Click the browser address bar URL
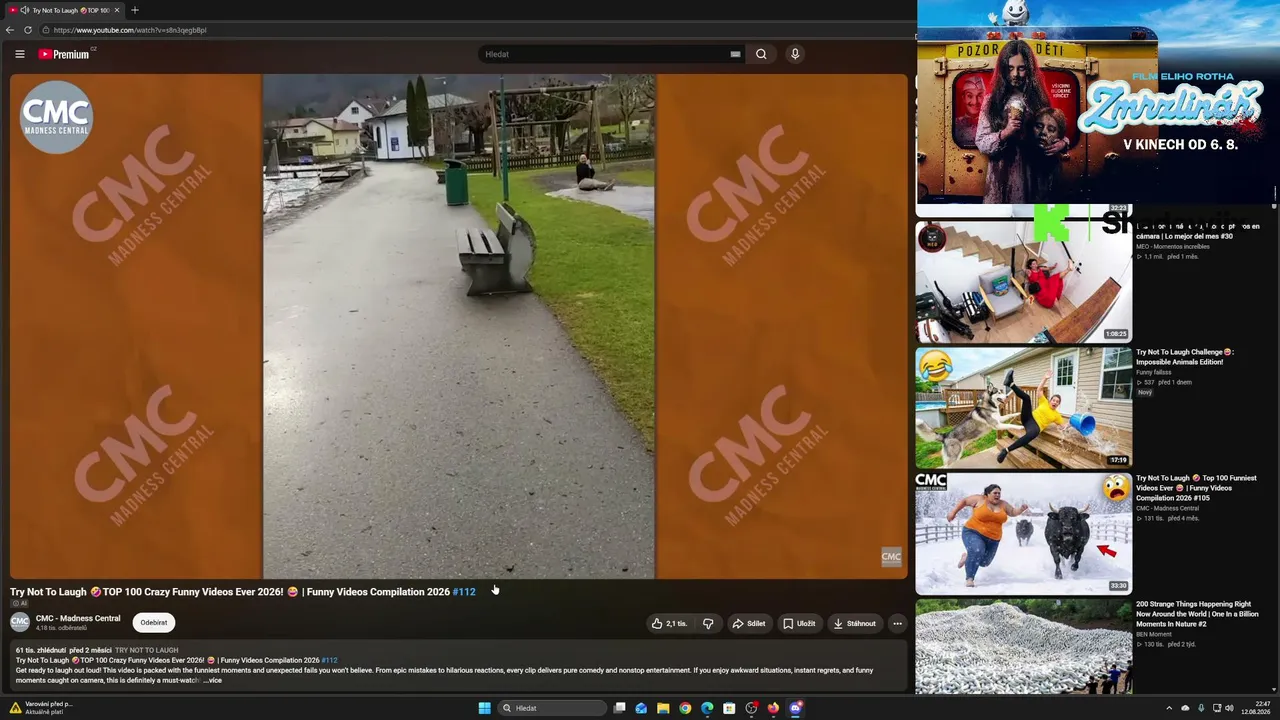The width and height of the screenshot is (1280, 720). pyautogui.click(x=130, y=30)
